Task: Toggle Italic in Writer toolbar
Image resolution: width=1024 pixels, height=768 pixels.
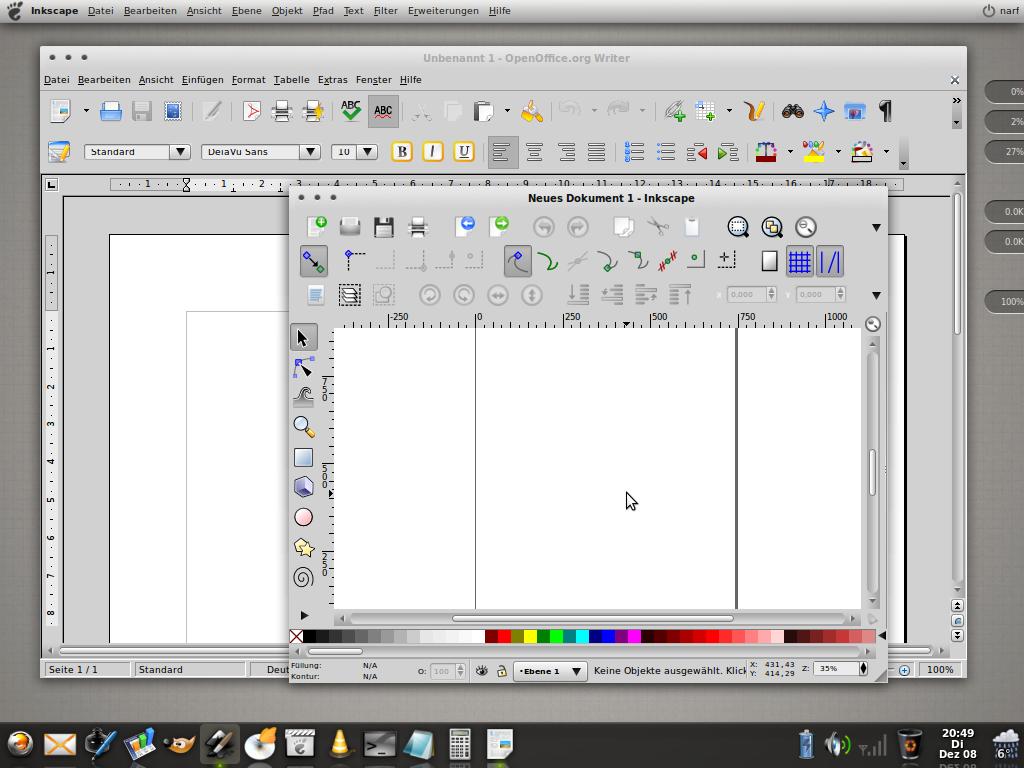Action: click(x=432, y=152)
